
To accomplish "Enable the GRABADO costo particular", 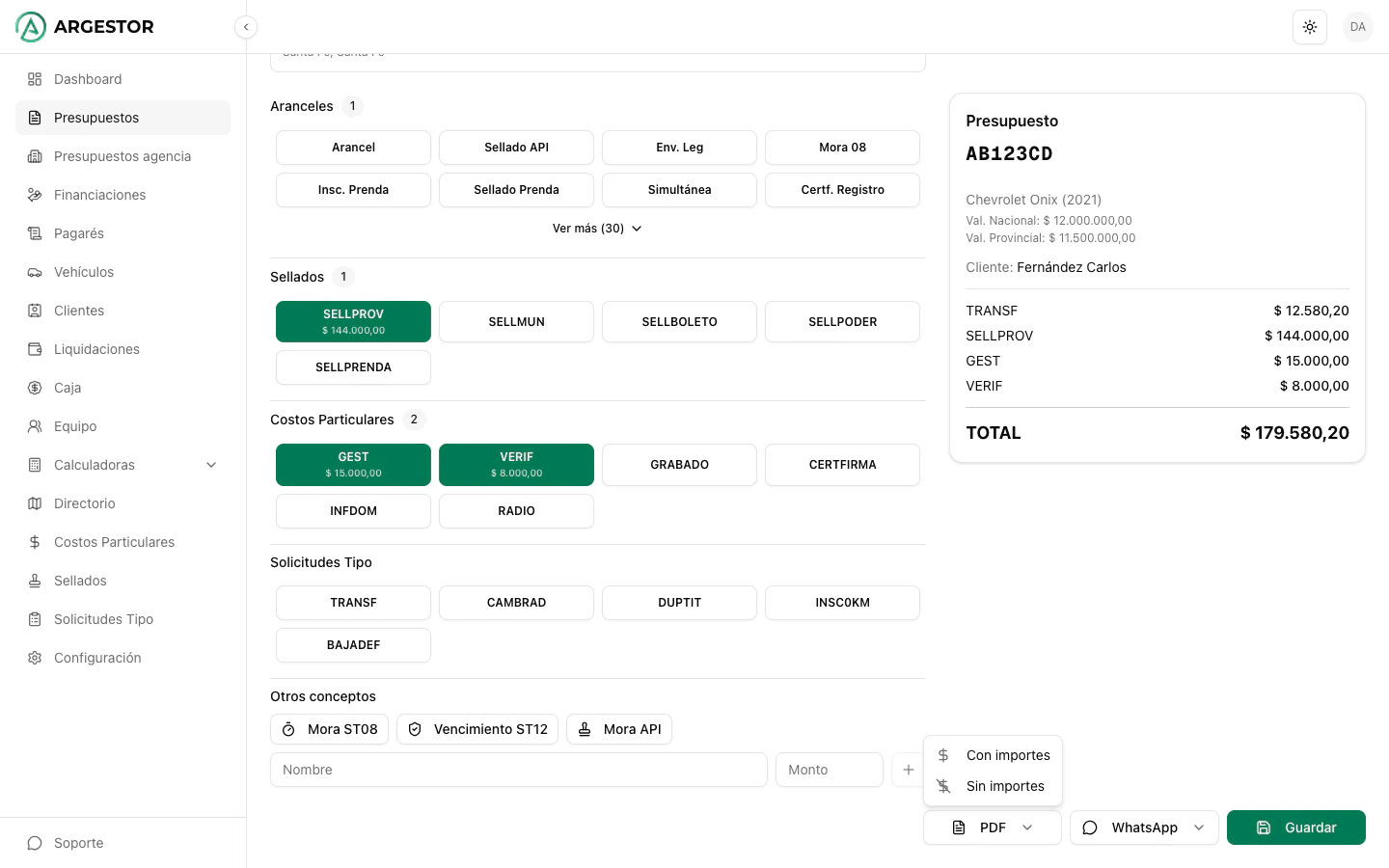I will (x=679, y=465).
